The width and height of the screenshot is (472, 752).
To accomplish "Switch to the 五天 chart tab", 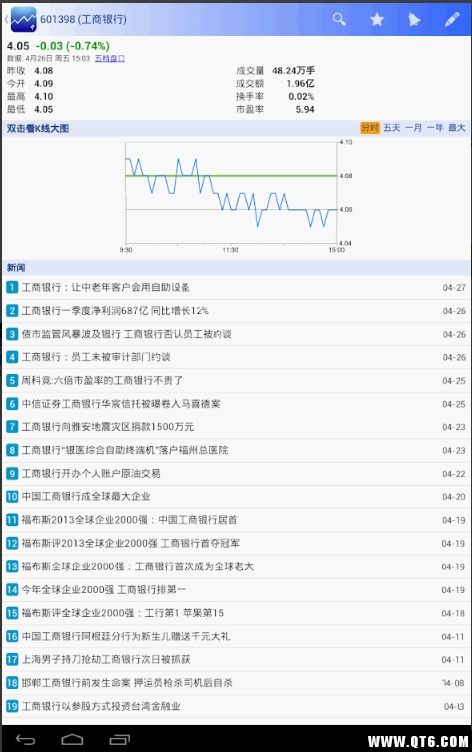I will (x=391, y=128).
